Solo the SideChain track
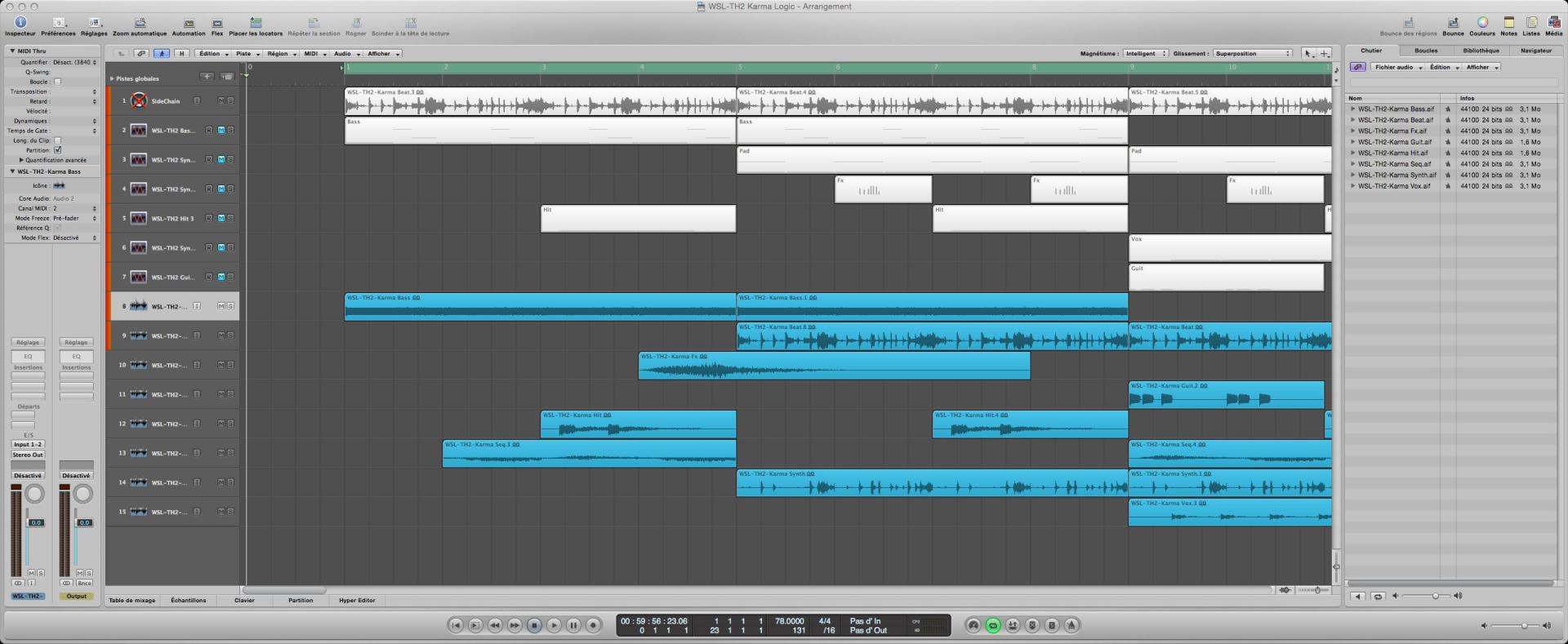 (x=230, y=101)
